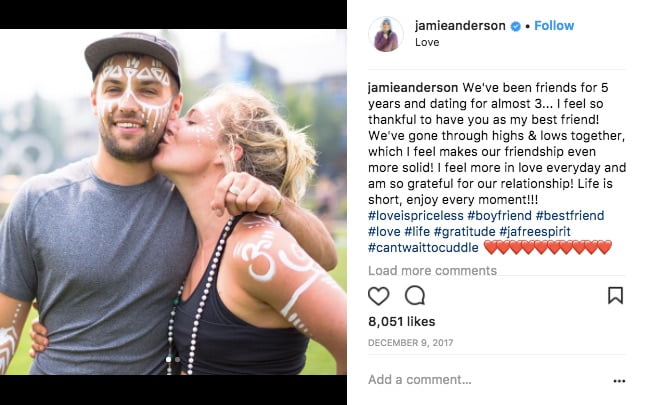Viewport: 645px width, 405px height.
Task: Open the #gratitude hashtag
Action: 464,231
